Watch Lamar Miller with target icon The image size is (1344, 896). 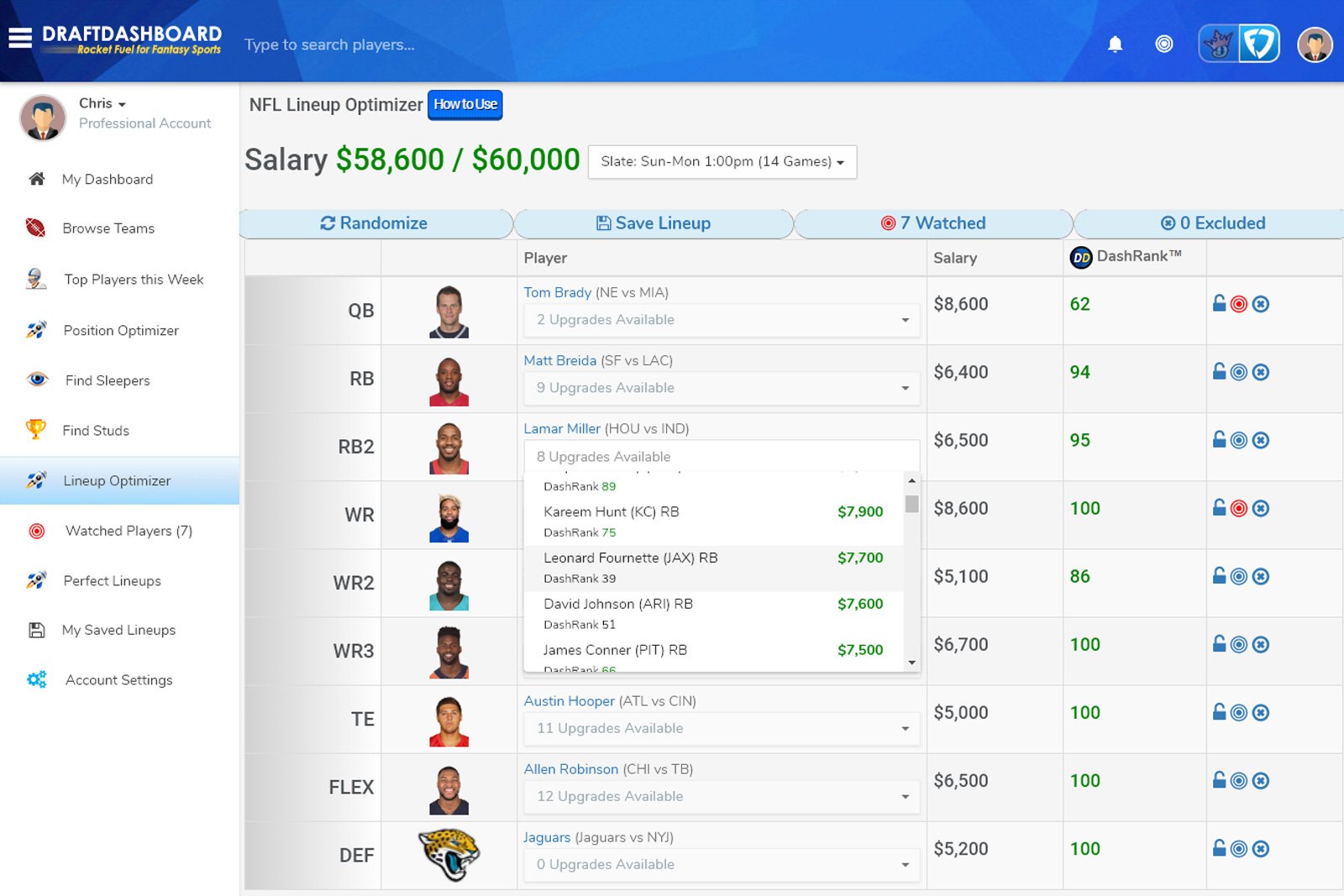coord(1238,440)
